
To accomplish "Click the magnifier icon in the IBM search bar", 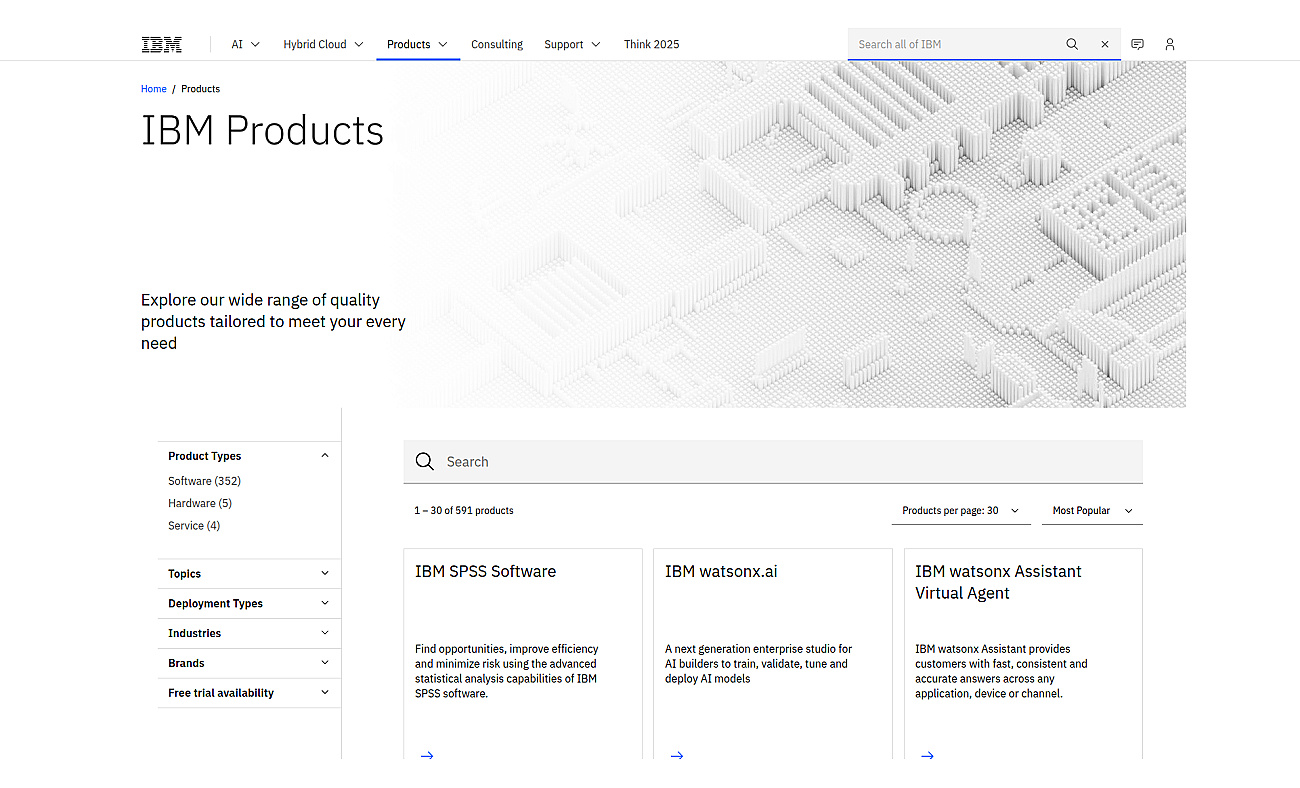I will click(1072, 44).
